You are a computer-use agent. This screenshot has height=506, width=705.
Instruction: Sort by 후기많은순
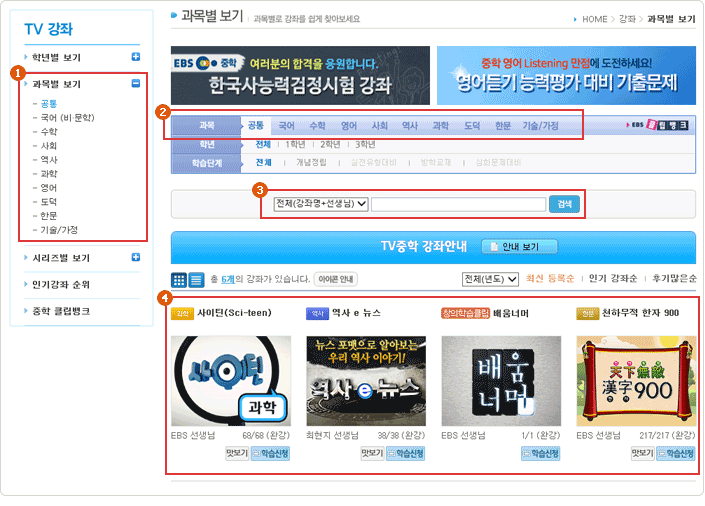pyautogui.click(x=674, y=279)
